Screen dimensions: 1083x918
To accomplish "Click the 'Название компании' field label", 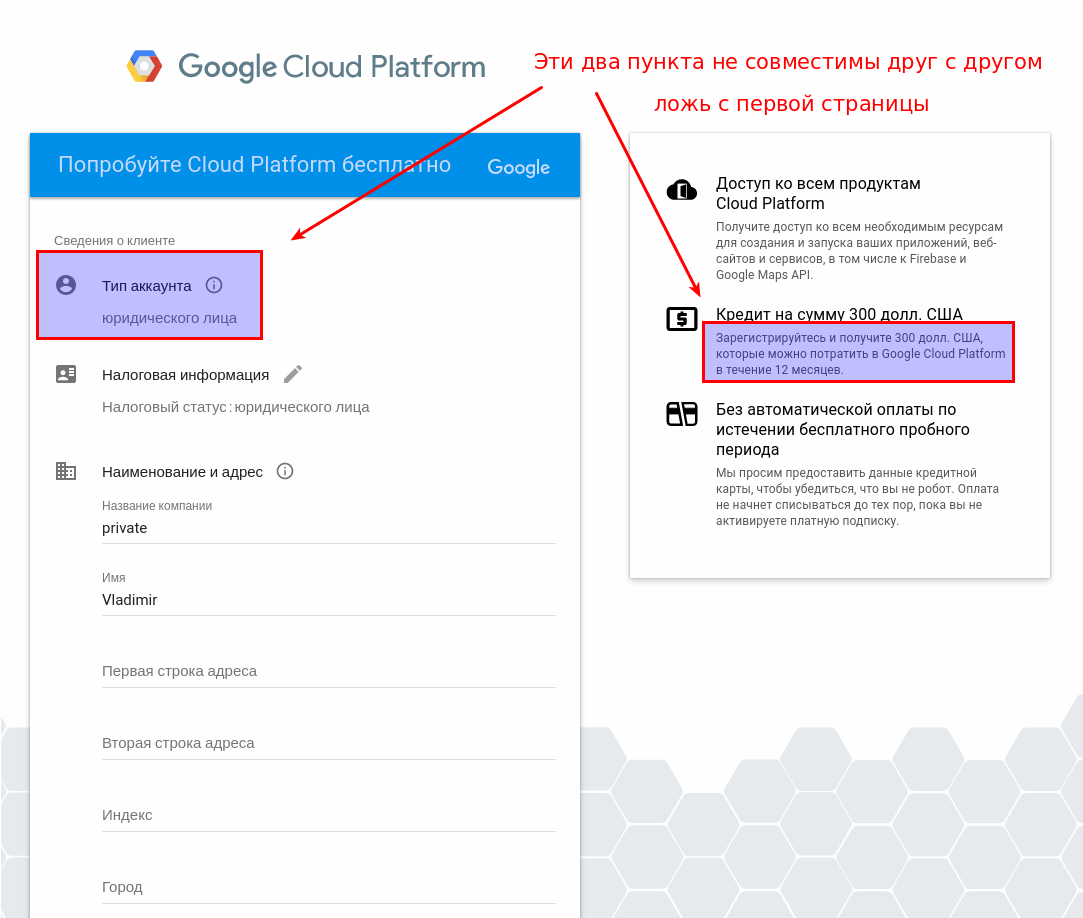I will pos(157,506).
